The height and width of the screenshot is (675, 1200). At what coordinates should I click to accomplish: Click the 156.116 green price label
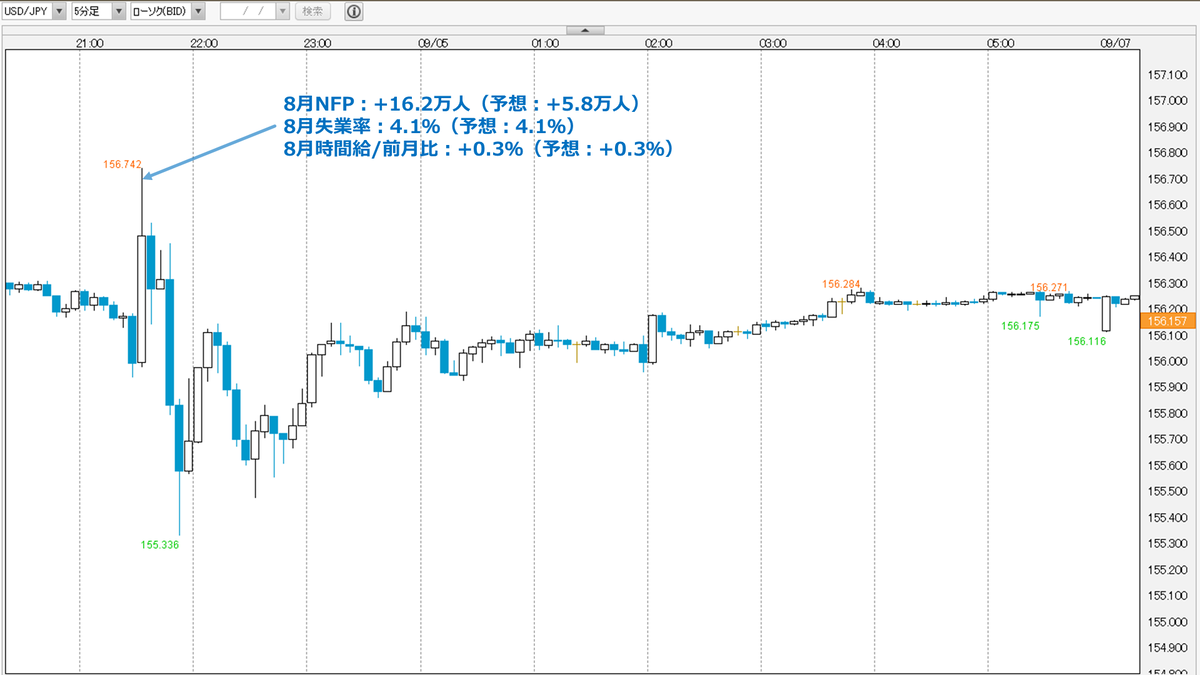(x=1087, y=341)
